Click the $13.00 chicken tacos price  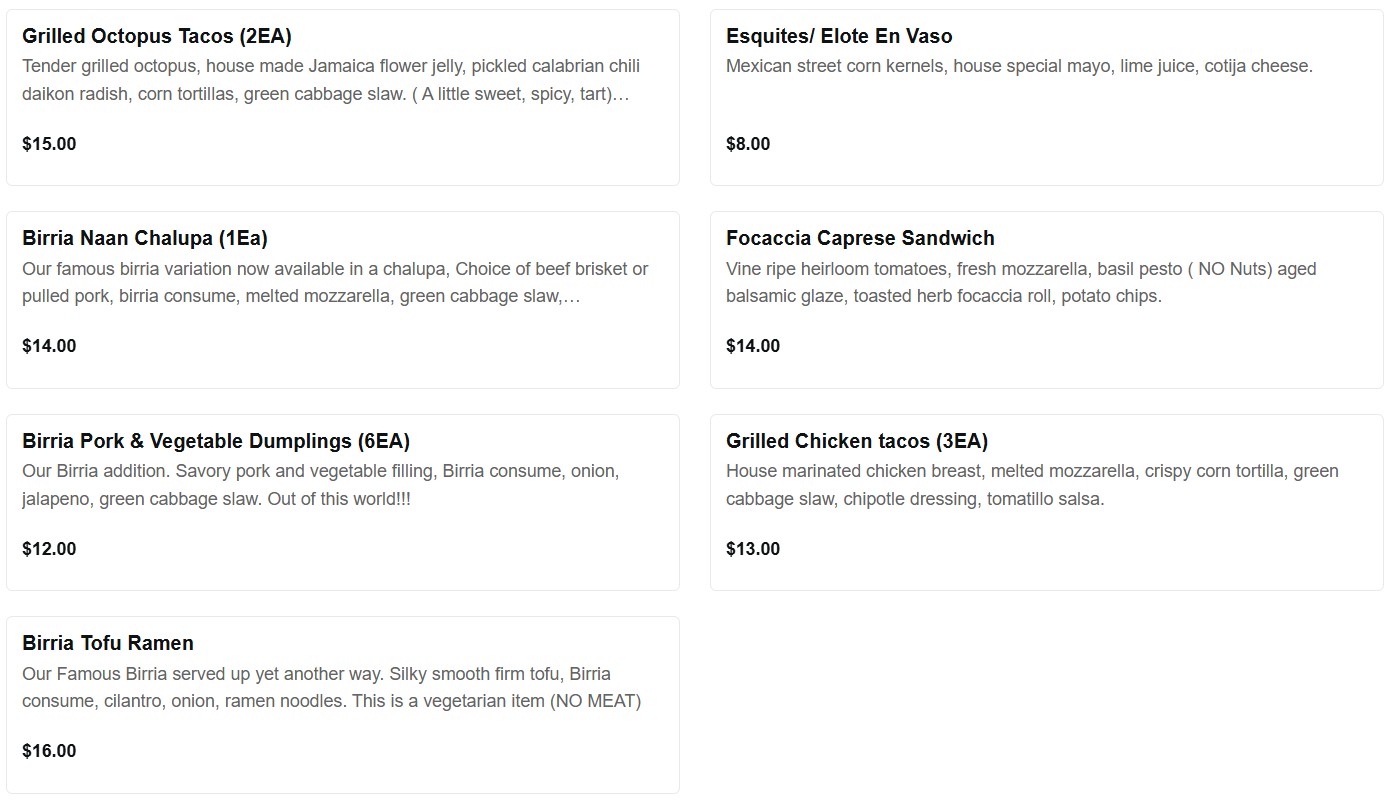pyautogui.click(x=753, y=549)
